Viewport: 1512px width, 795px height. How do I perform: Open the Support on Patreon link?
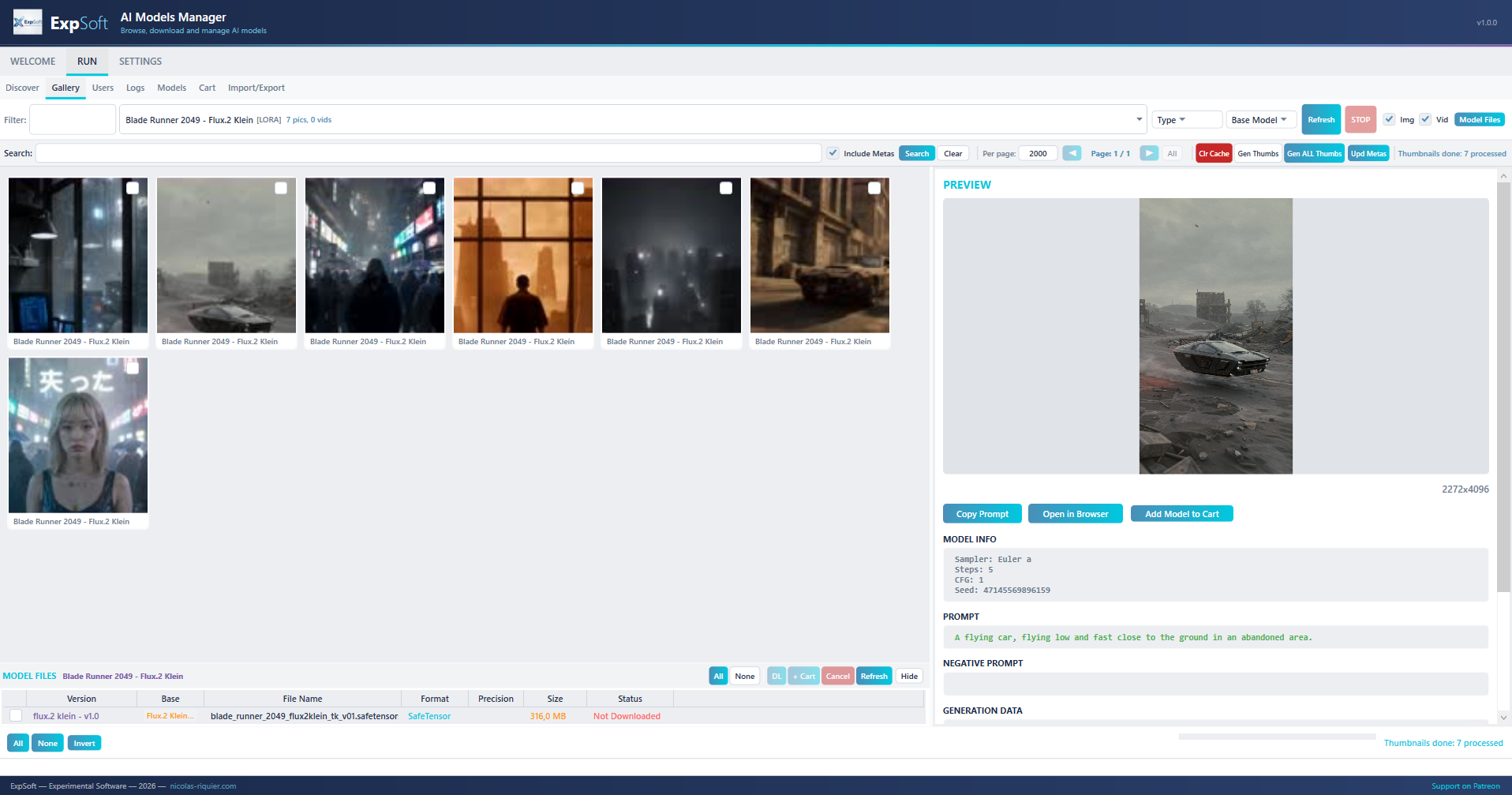coord(1465,786)
